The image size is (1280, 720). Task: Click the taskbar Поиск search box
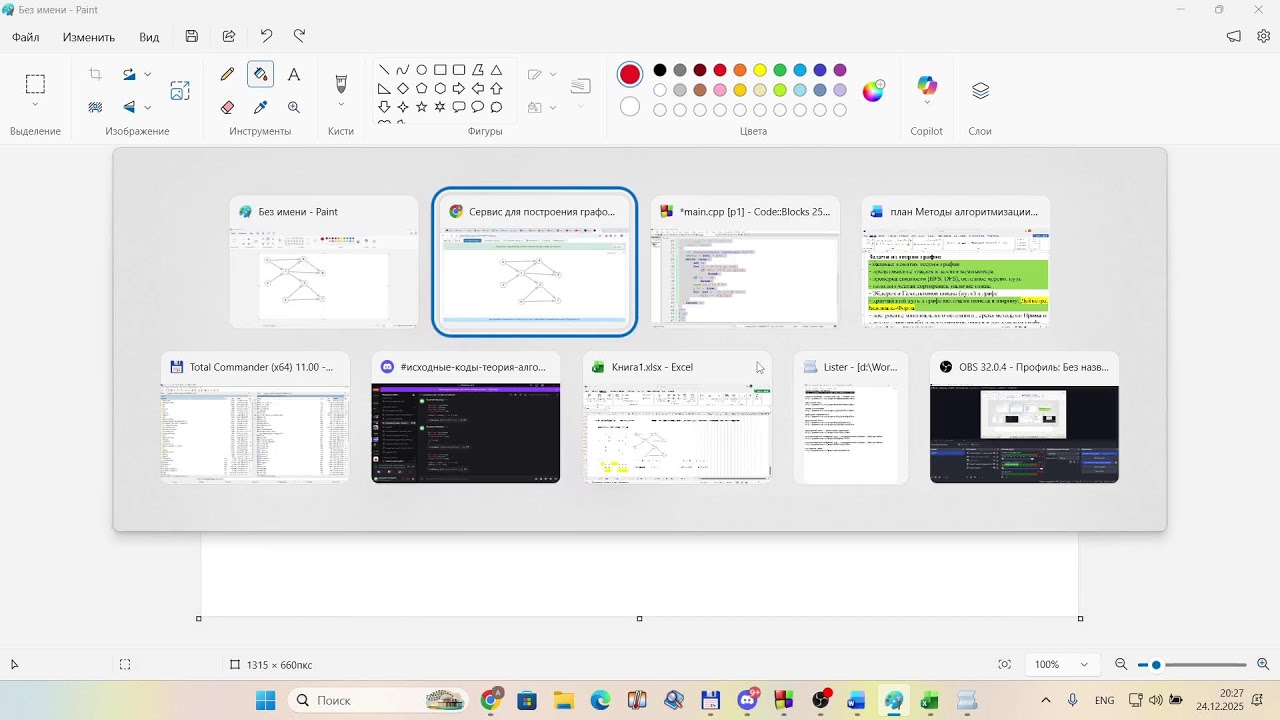pyautogui.click(x=380, y=700)
